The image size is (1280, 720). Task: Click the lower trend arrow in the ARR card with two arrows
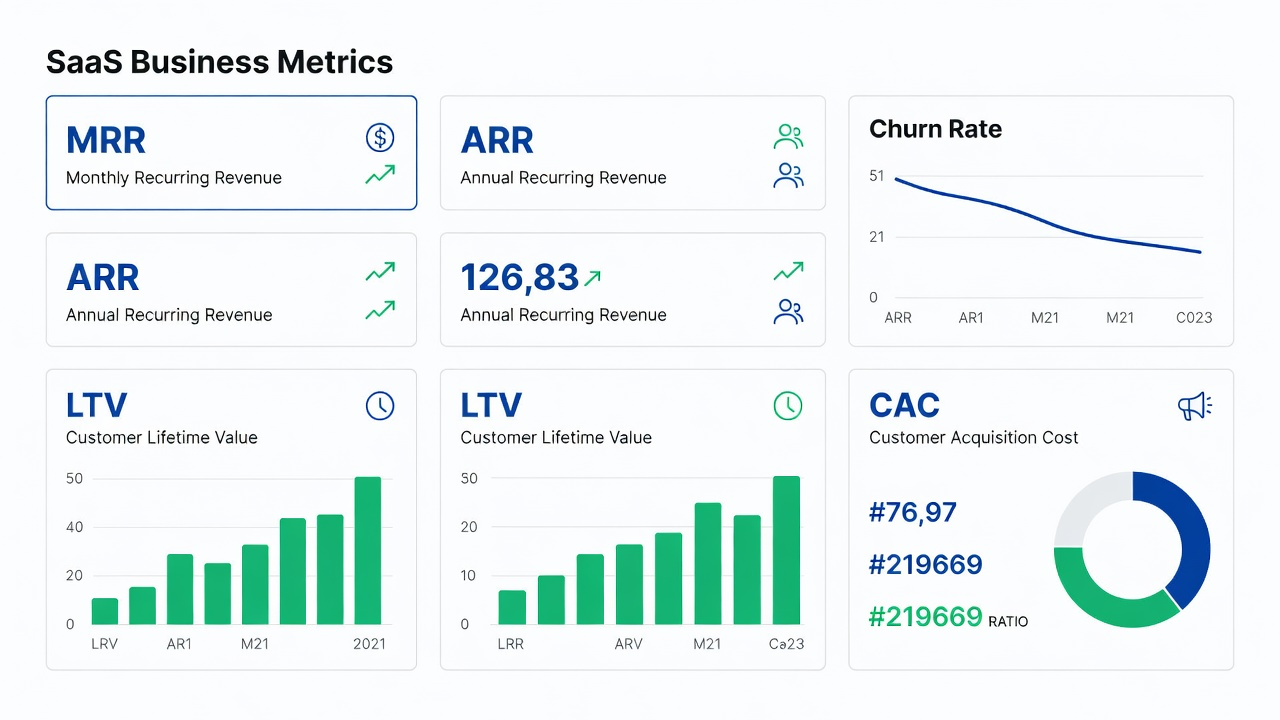tap(380, 310)
